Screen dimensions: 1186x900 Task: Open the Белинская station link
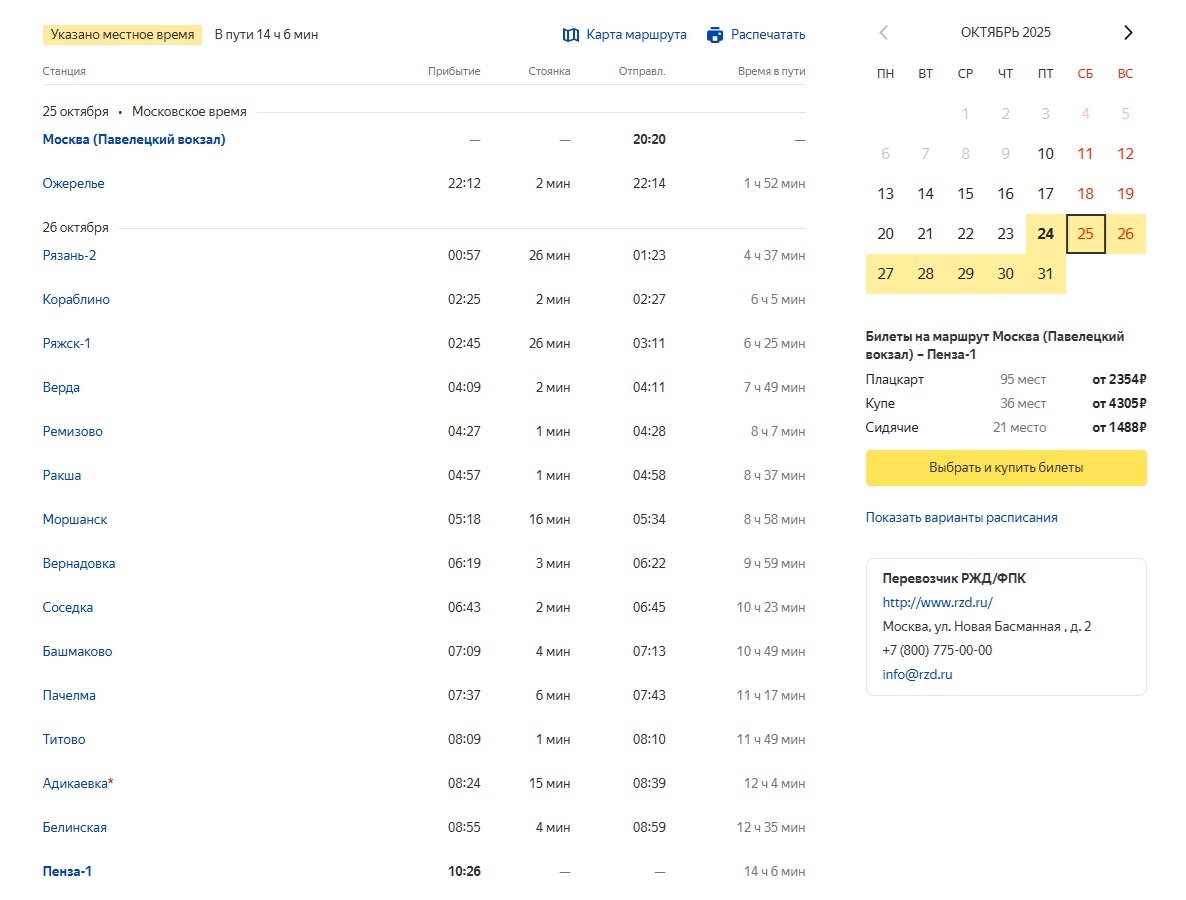coord(74,827)
